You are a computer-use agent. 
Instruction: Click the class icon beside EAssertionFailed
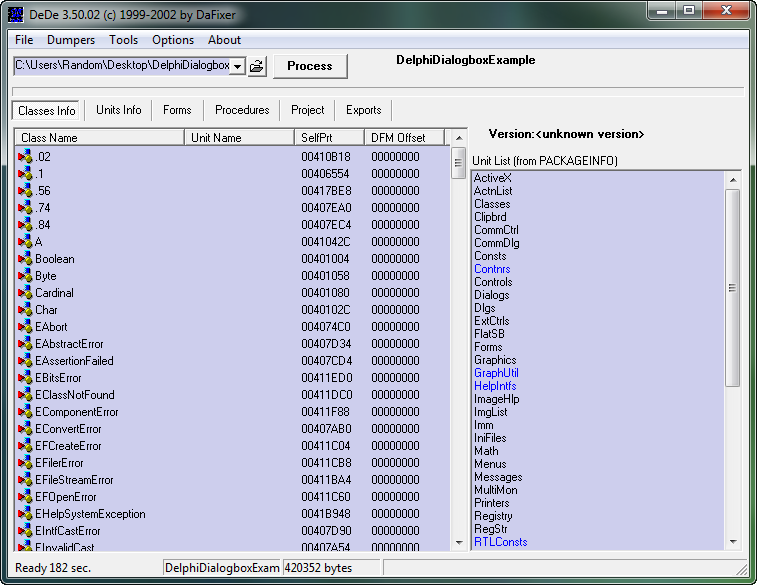click(x=25, y=361)
